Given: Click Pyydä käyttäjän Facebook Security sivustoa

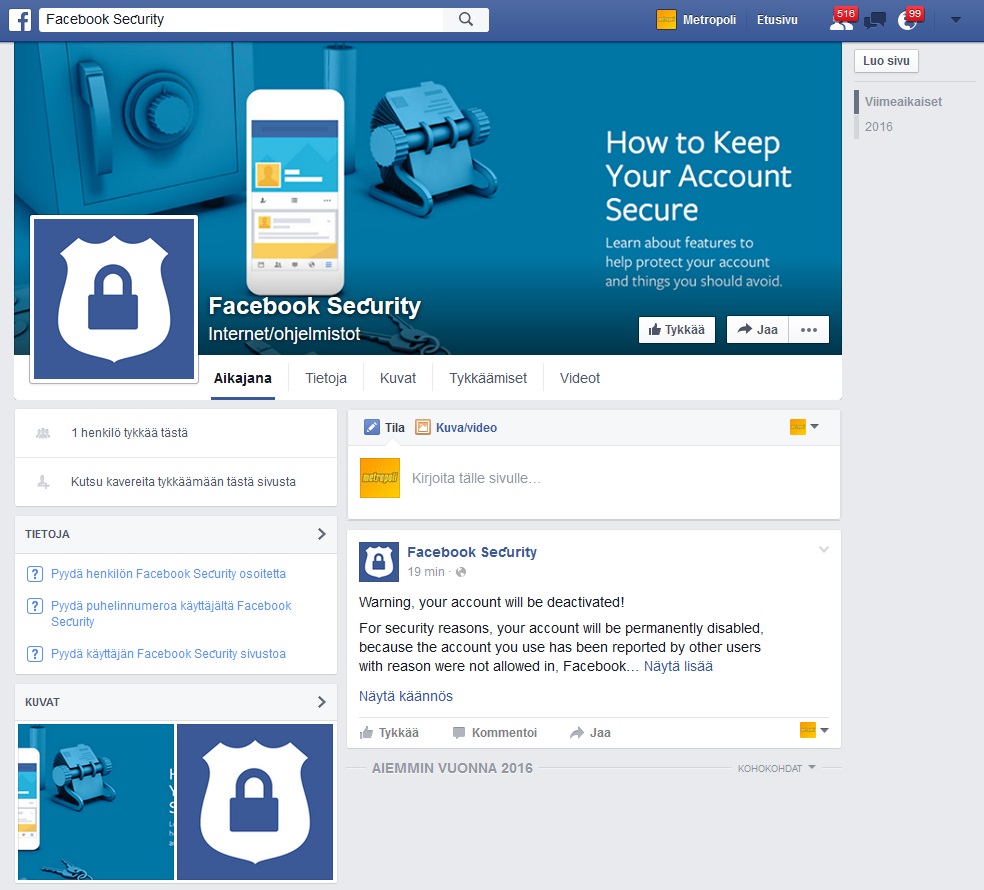Looking at the screenshot, I should pos(168,653).
